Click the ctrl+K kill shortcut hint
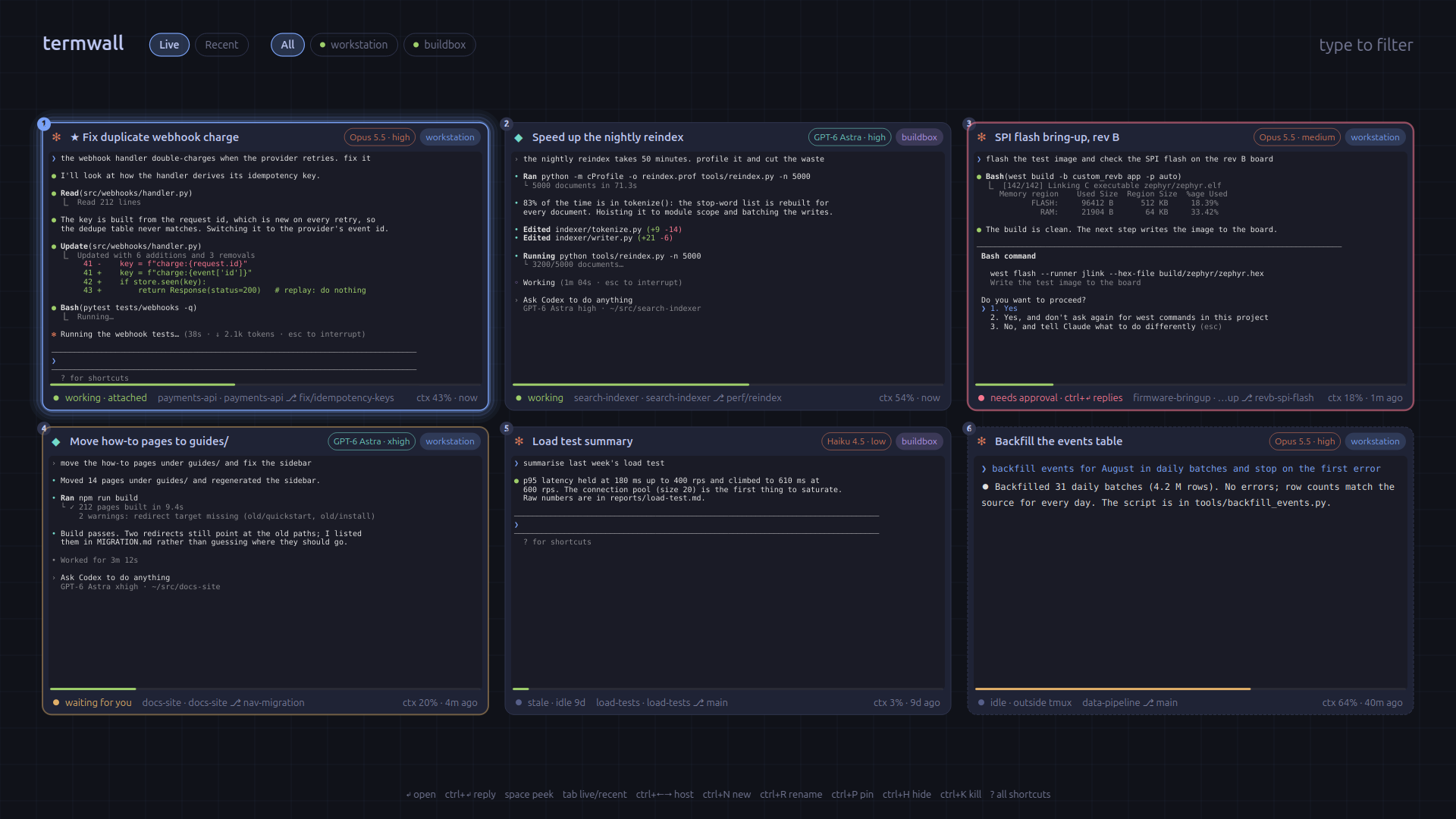Viewport: 1456px width, 819px height. (960, 795)
